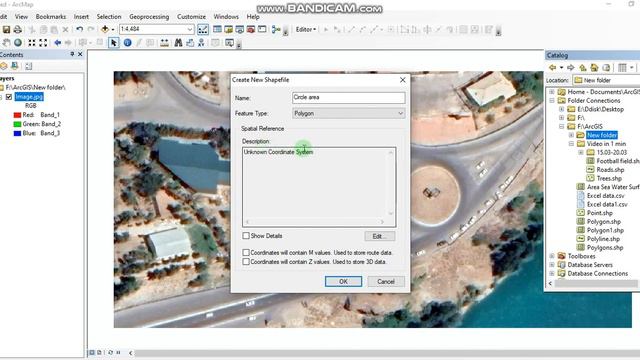Select Roads.shp in Catalog tree
Screen dimensions: 640x360
610,169
